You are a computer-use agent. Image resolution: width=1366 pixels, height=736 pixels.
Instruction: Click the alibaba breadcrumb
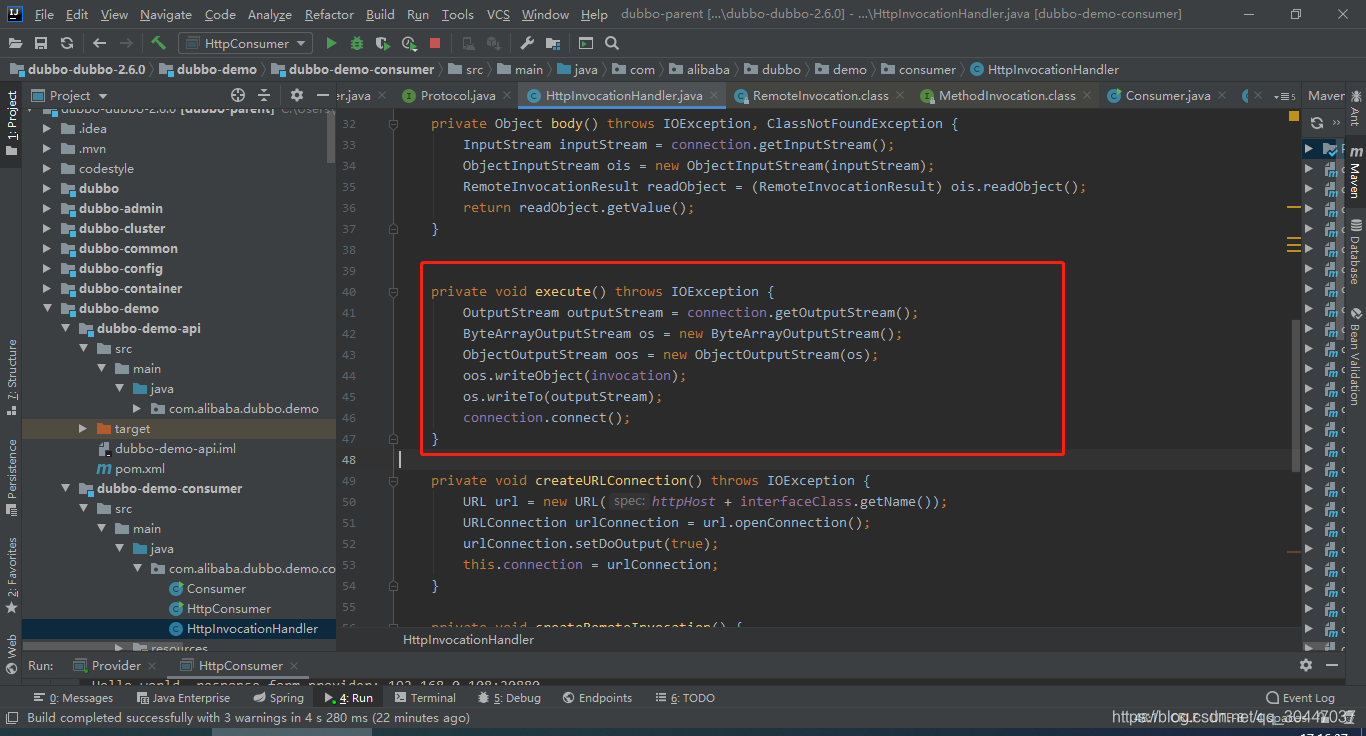click(707, 69)
